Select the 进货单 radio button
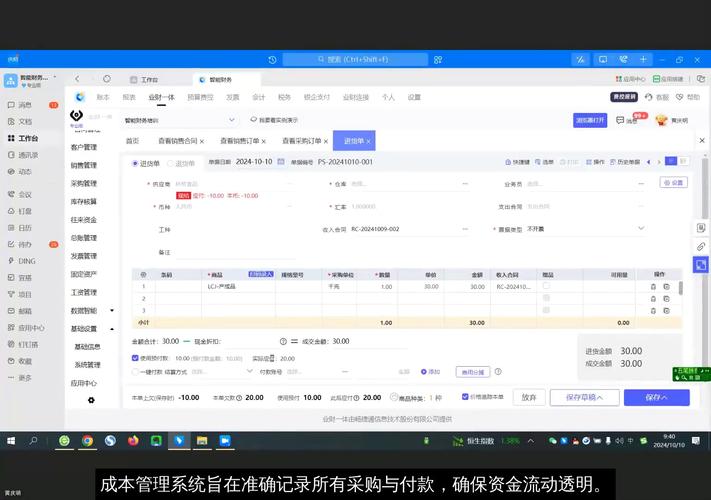 click(x=135, y=163)
